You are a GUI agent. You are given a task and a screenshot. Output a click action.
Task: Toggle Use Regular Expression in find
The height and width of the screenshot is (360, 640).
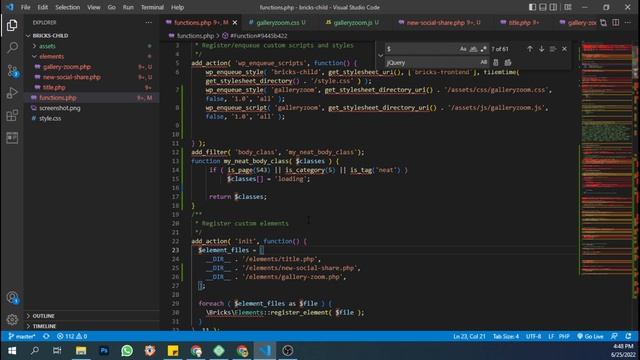(x=484, y=49)
